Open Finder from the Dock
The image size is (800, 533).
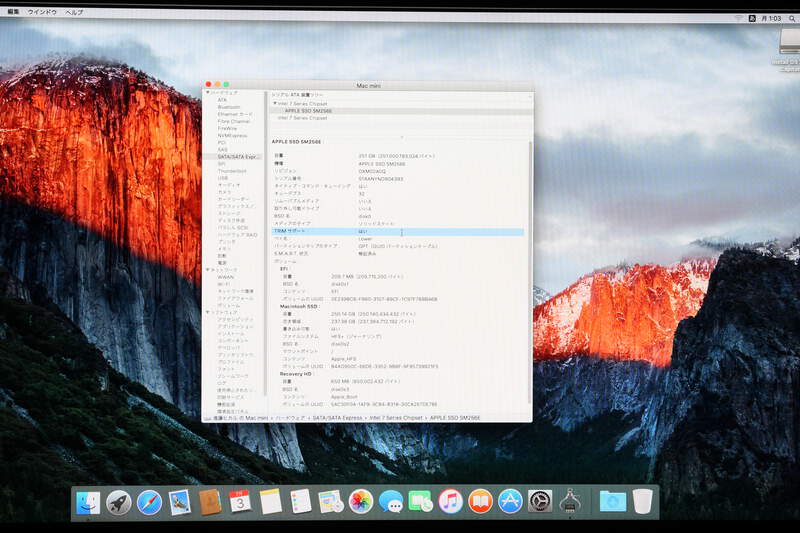[x=88, y=502]
